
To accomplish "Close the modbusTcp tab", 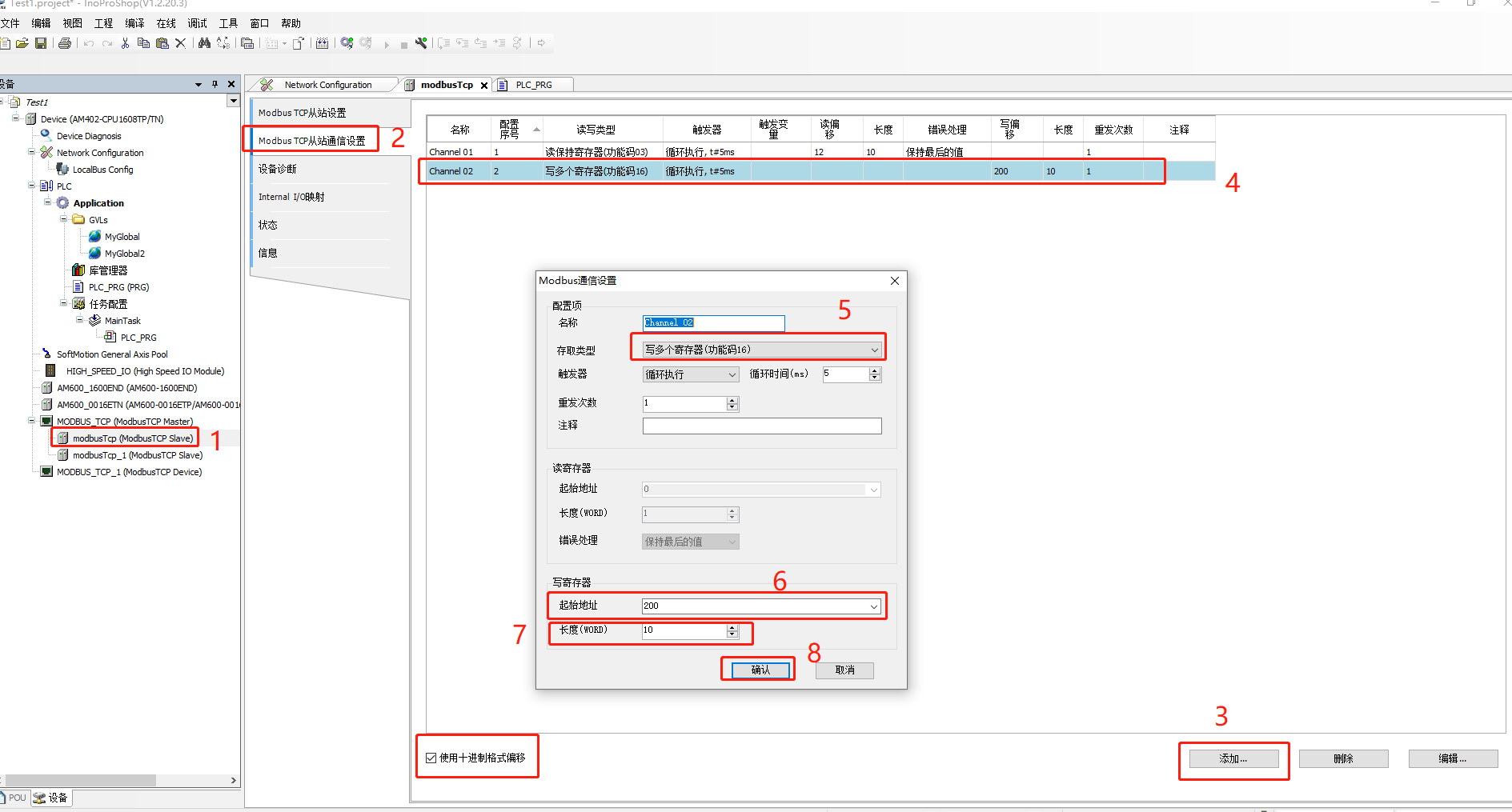I will [484, 86].
